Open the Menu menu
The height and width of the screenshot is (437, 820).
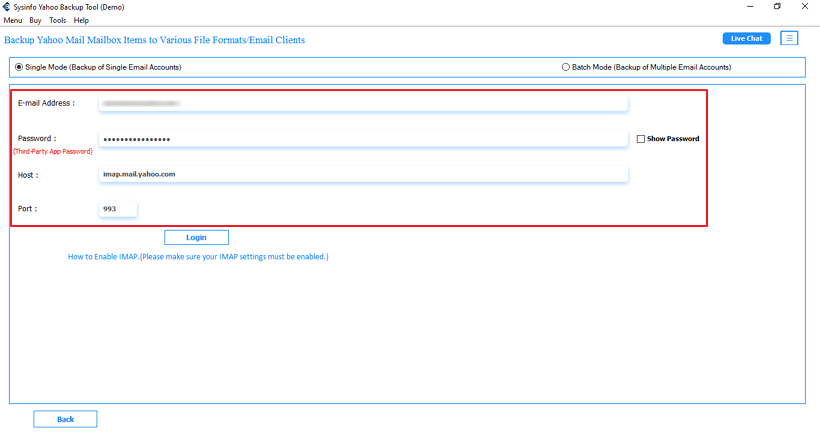pyautogui.click(x=13, y=20)
